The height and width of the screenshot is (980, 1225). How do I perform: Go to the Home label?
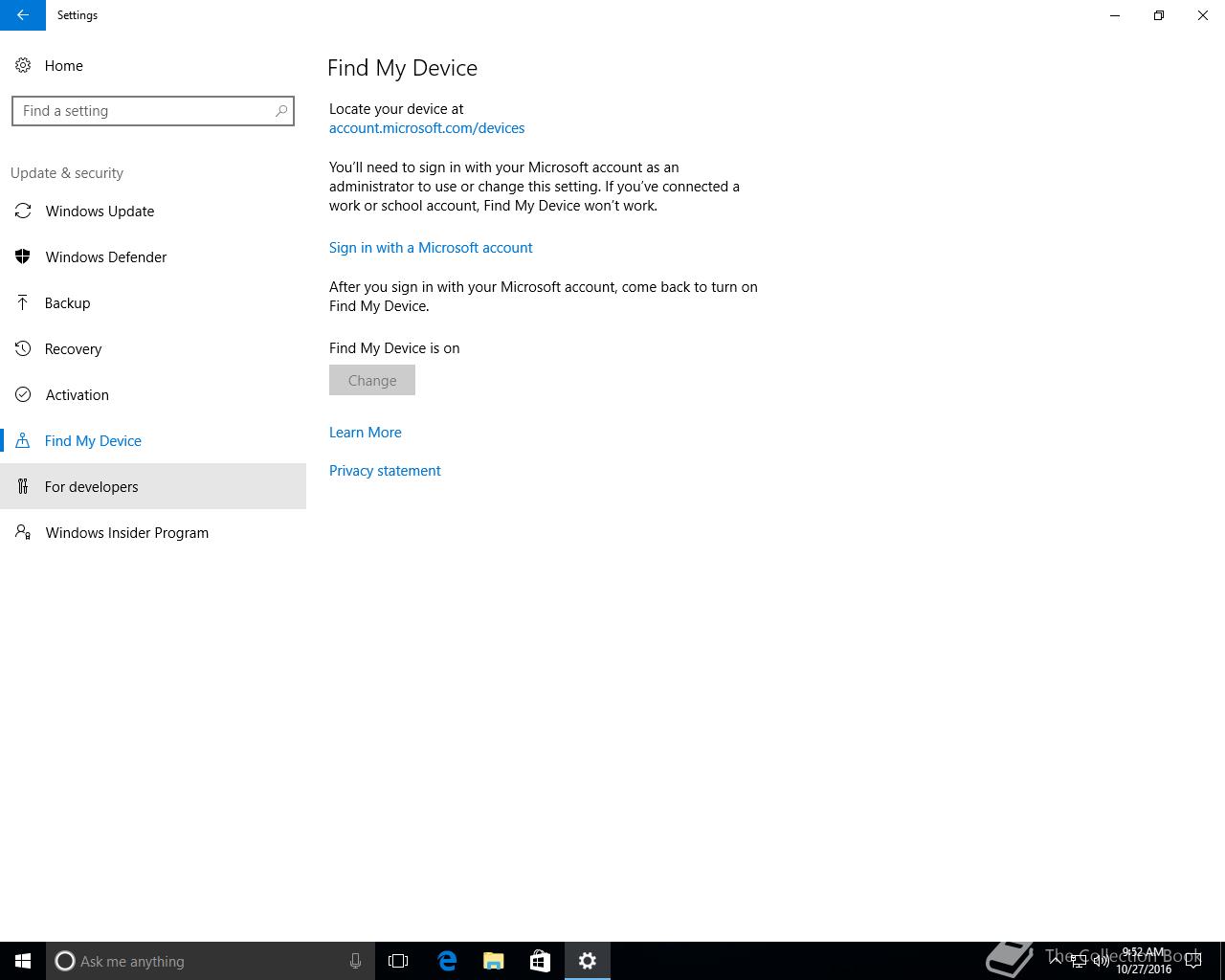64,66
